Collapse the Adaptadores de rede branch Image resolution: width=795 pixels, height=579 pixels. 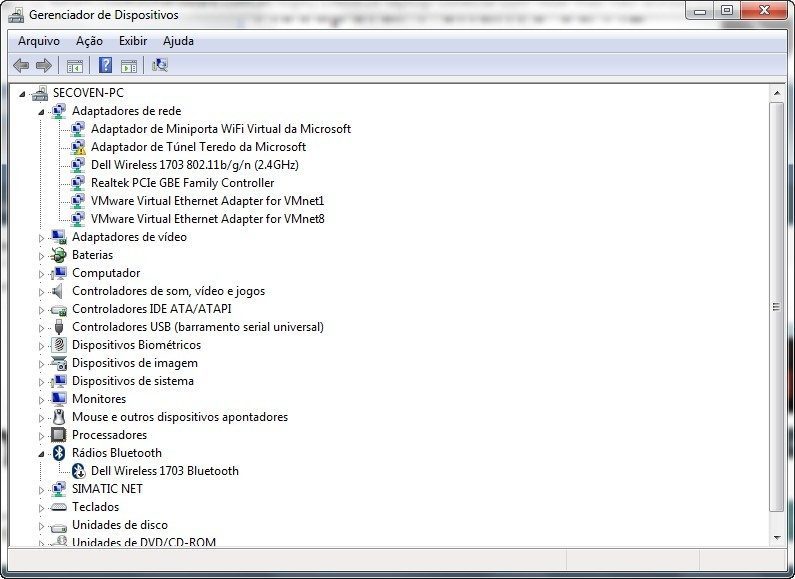pos(41,112)
